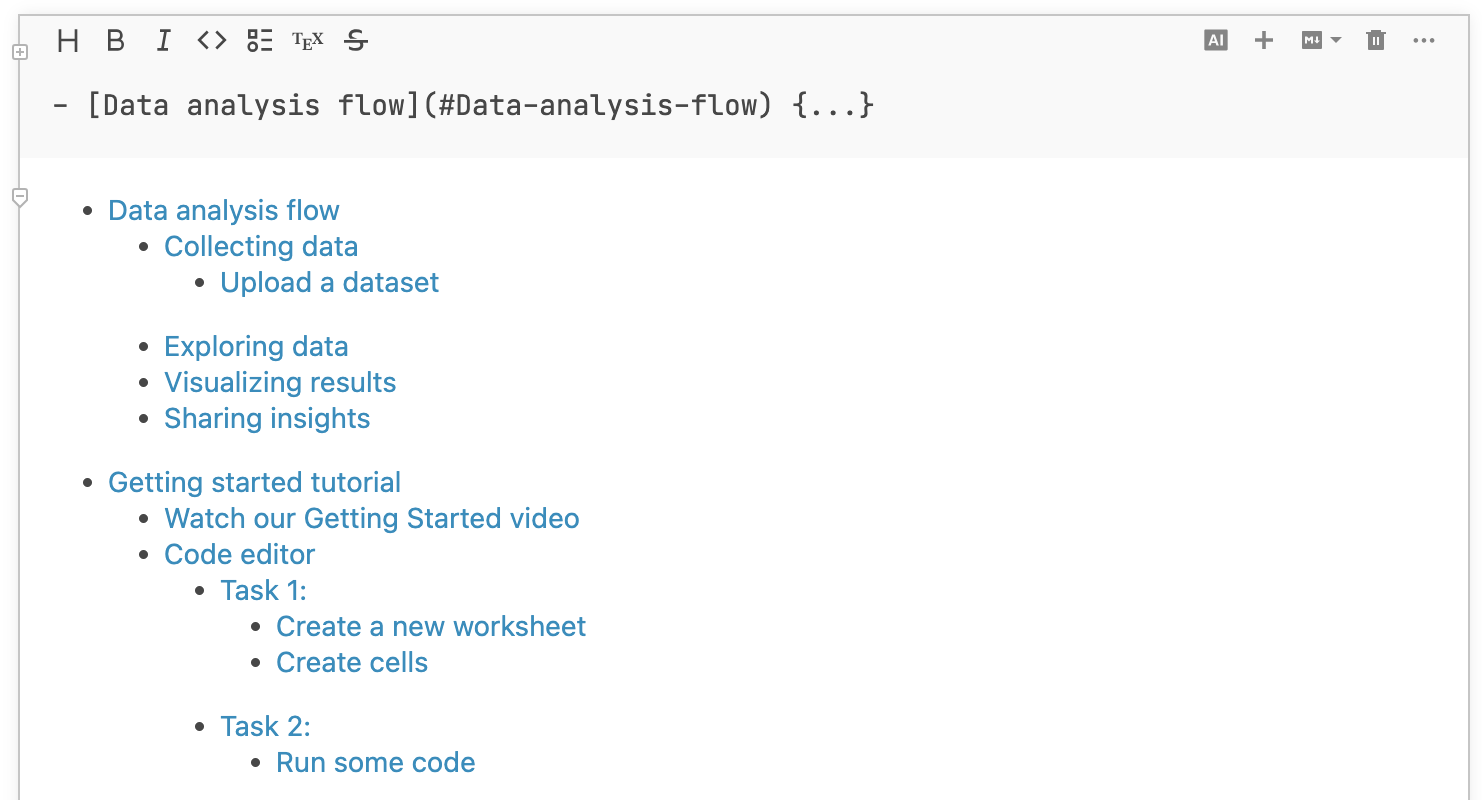Expand a new cell above via the gutter plus
This screenshot has height=800, width=1482.
pos(21,52)
